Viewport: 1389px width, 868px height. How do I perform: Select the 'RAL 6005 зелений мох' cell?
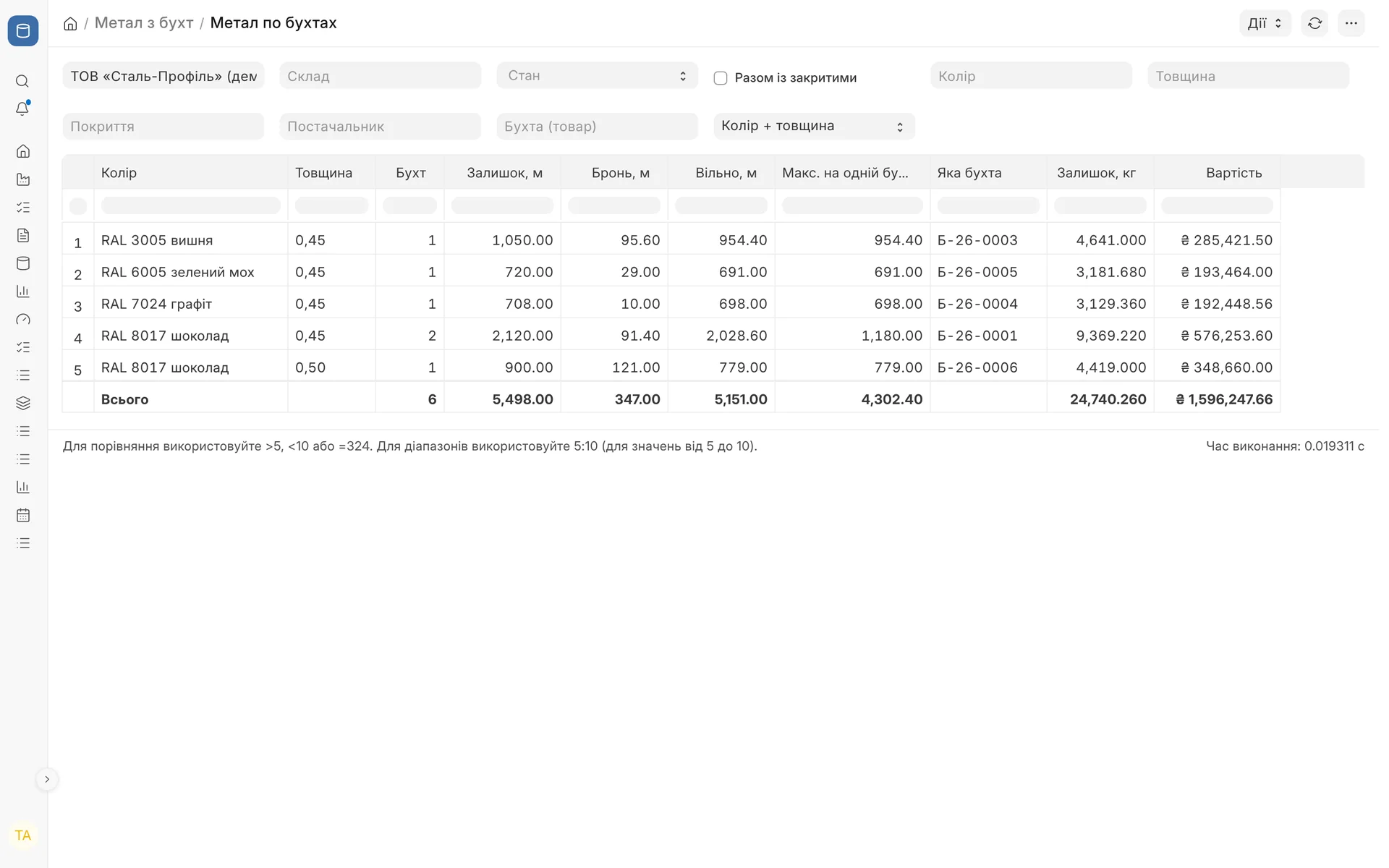[x=190, y=272]
